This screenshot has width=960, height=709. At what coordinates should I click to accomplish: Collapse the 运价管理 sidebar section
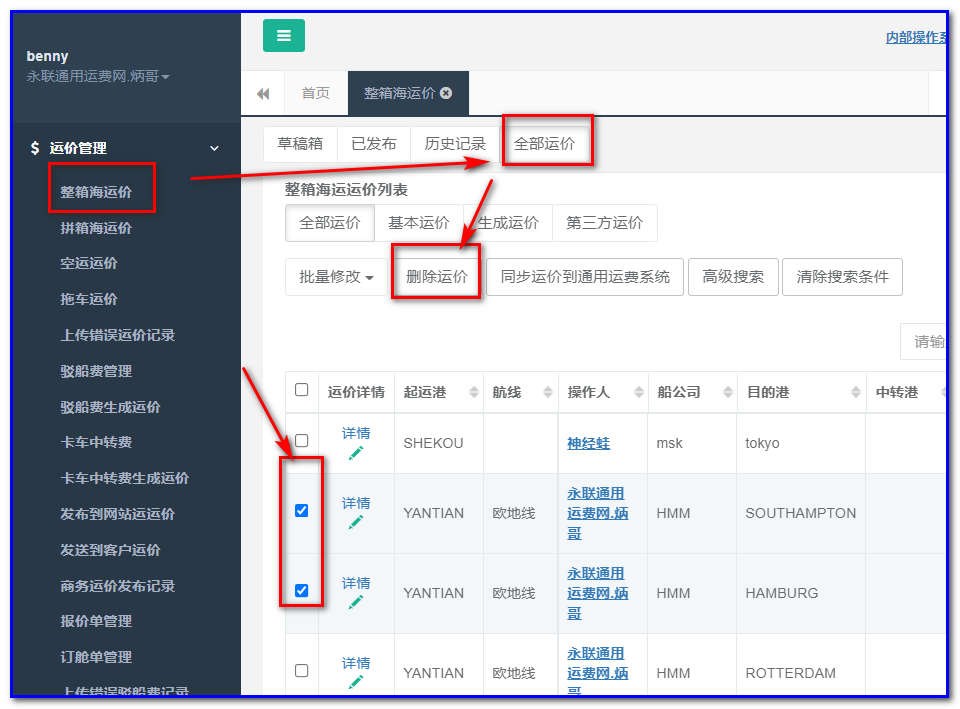point(212,147)
